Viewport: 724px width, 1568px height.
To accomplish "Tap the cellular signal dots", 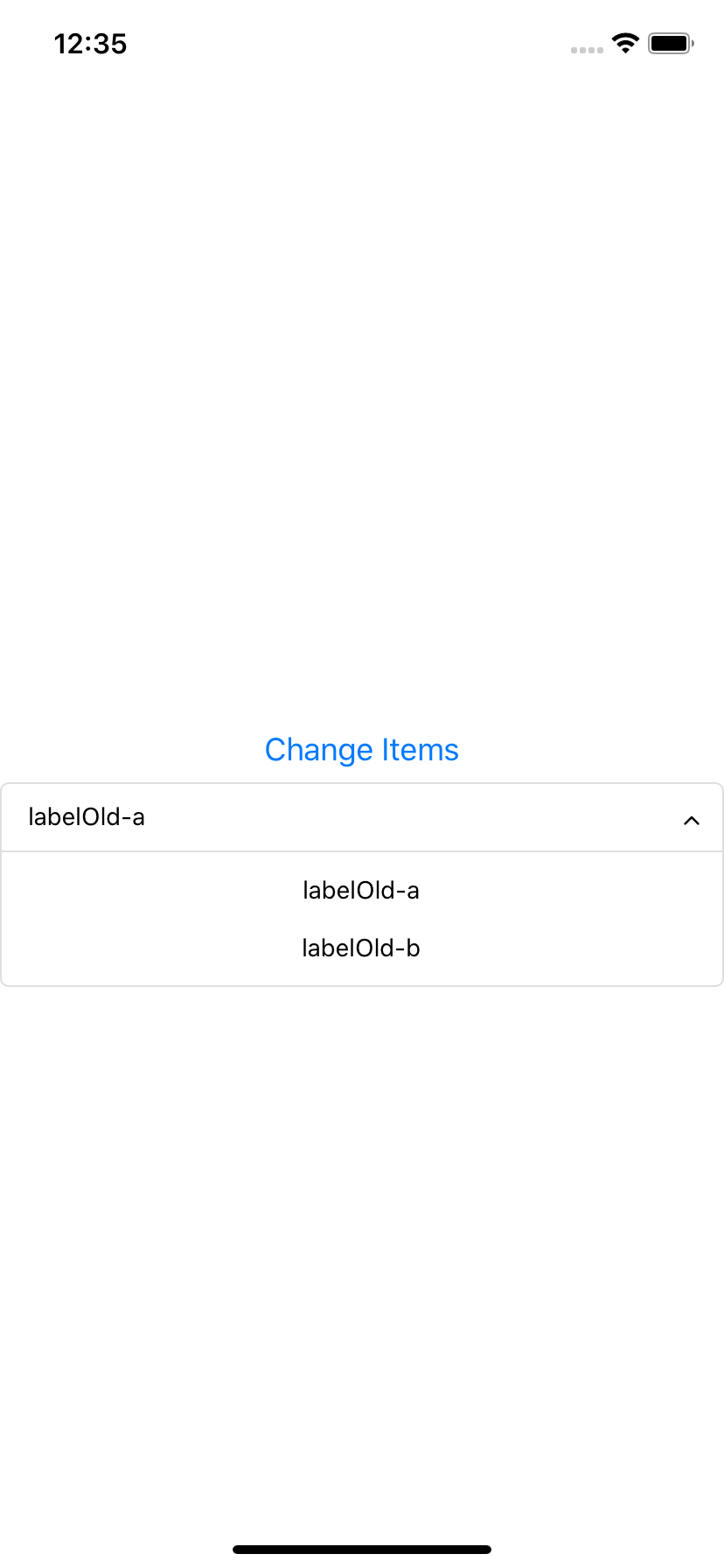I will click(x=586, y=50).
